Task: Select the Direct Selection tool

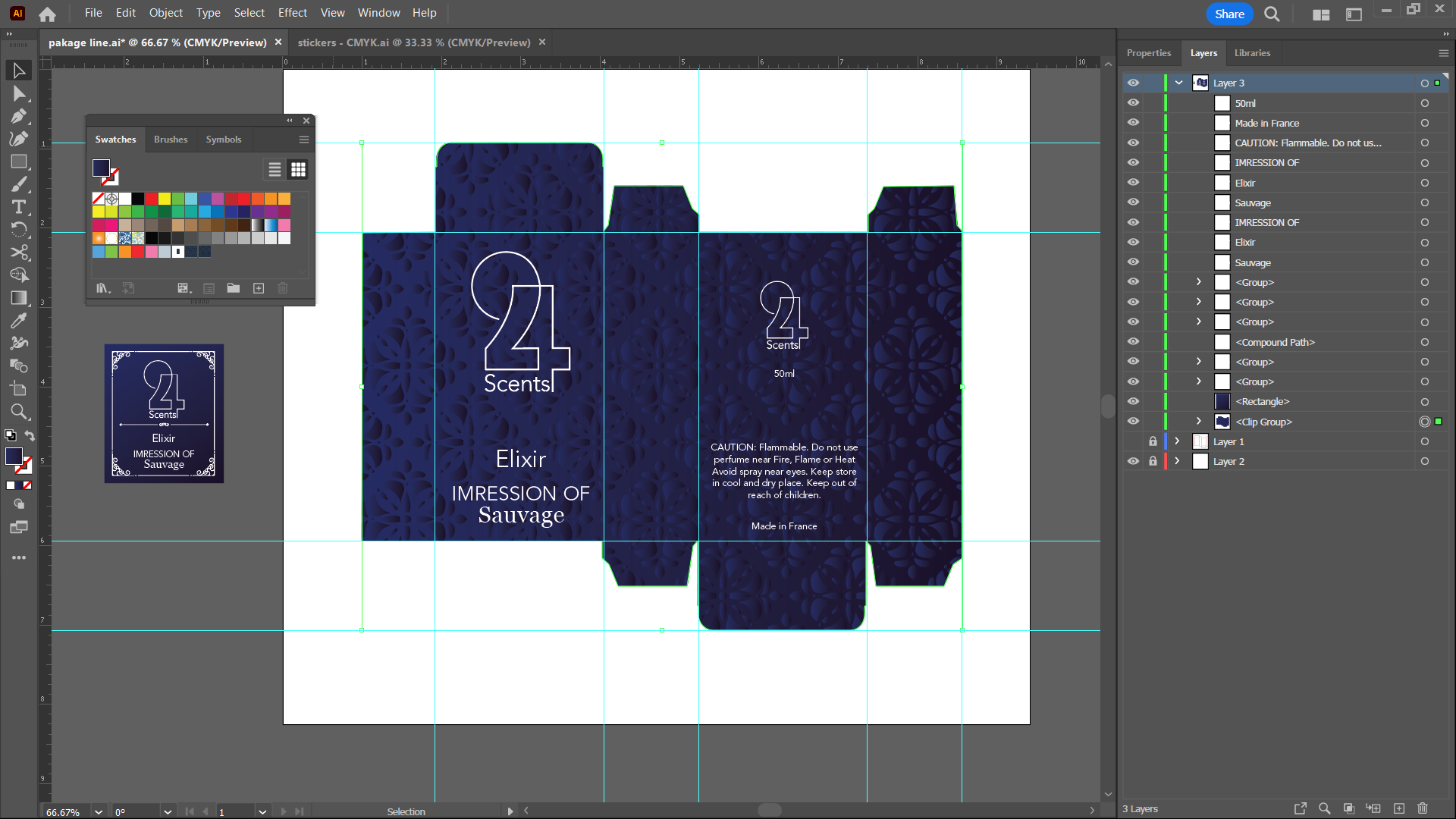Action: (x=19, y=93)
